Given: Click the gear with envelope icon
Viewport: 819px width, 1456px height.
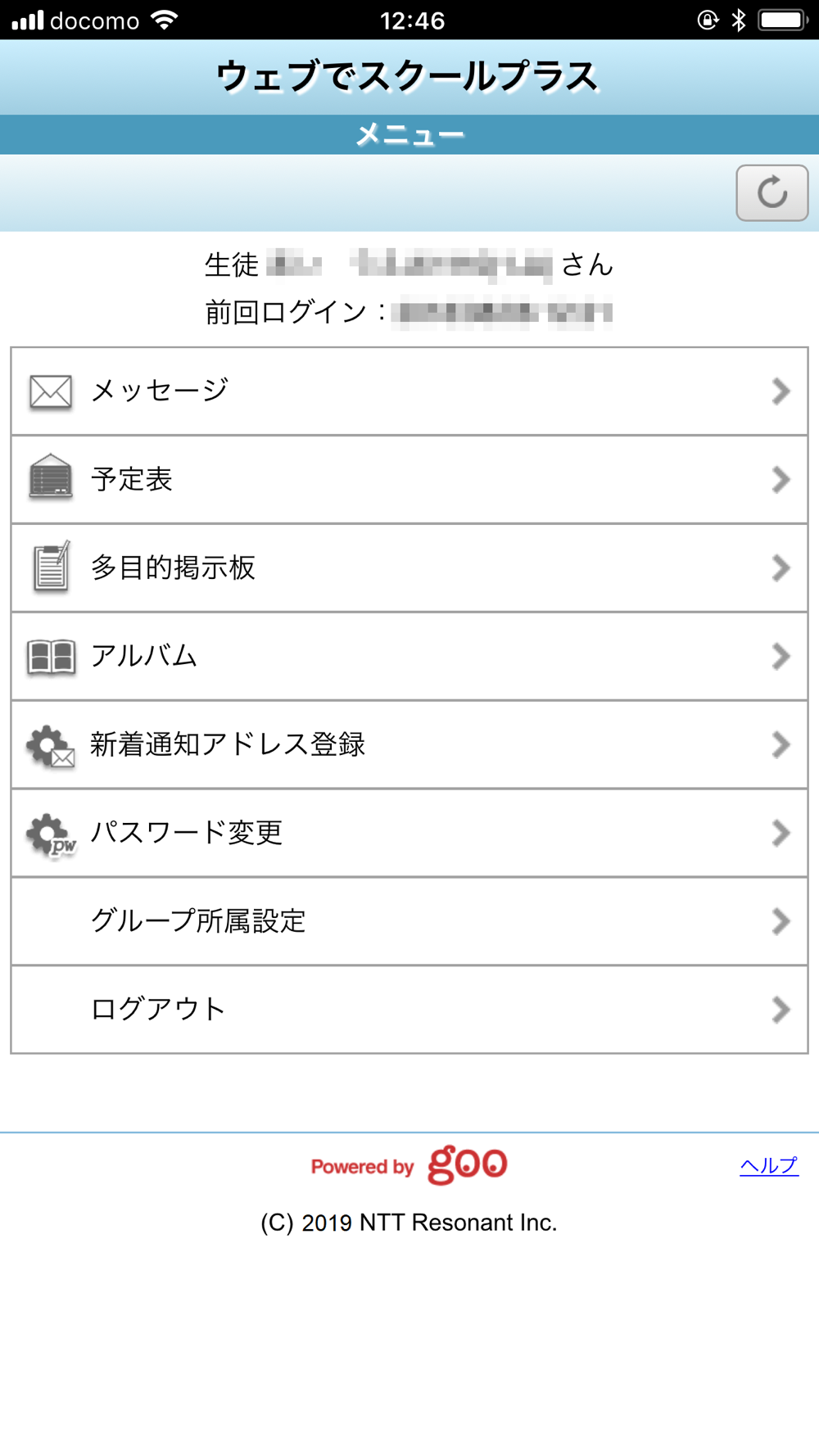Looking at the screenshot, I should pyautogui.click(x=51, y=746).
